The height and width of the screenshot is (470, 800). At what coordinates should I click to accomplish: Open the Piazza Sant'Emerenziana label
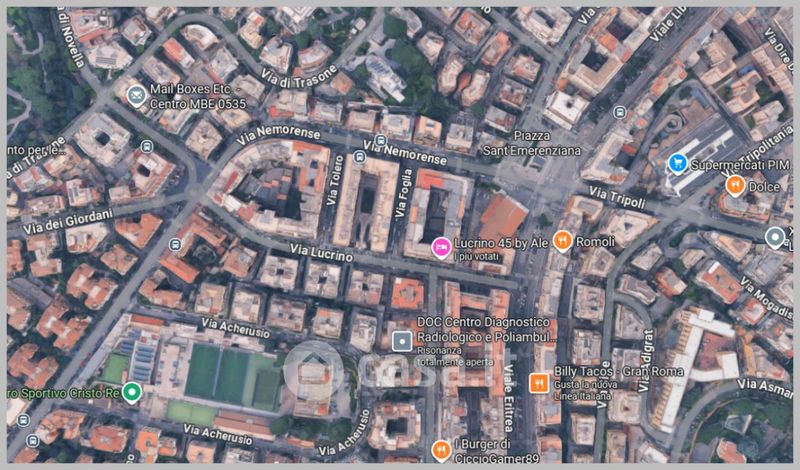click(x=532, y=143)
